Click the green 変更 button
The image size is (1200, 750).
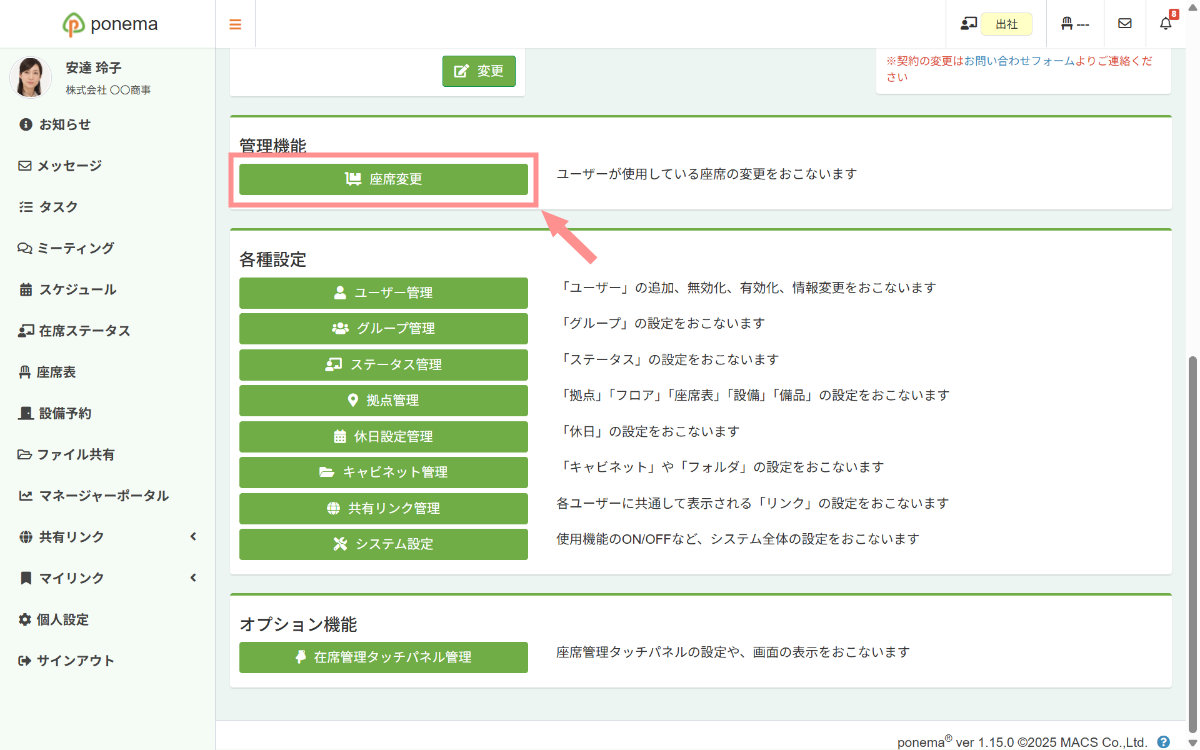point(479,71)
